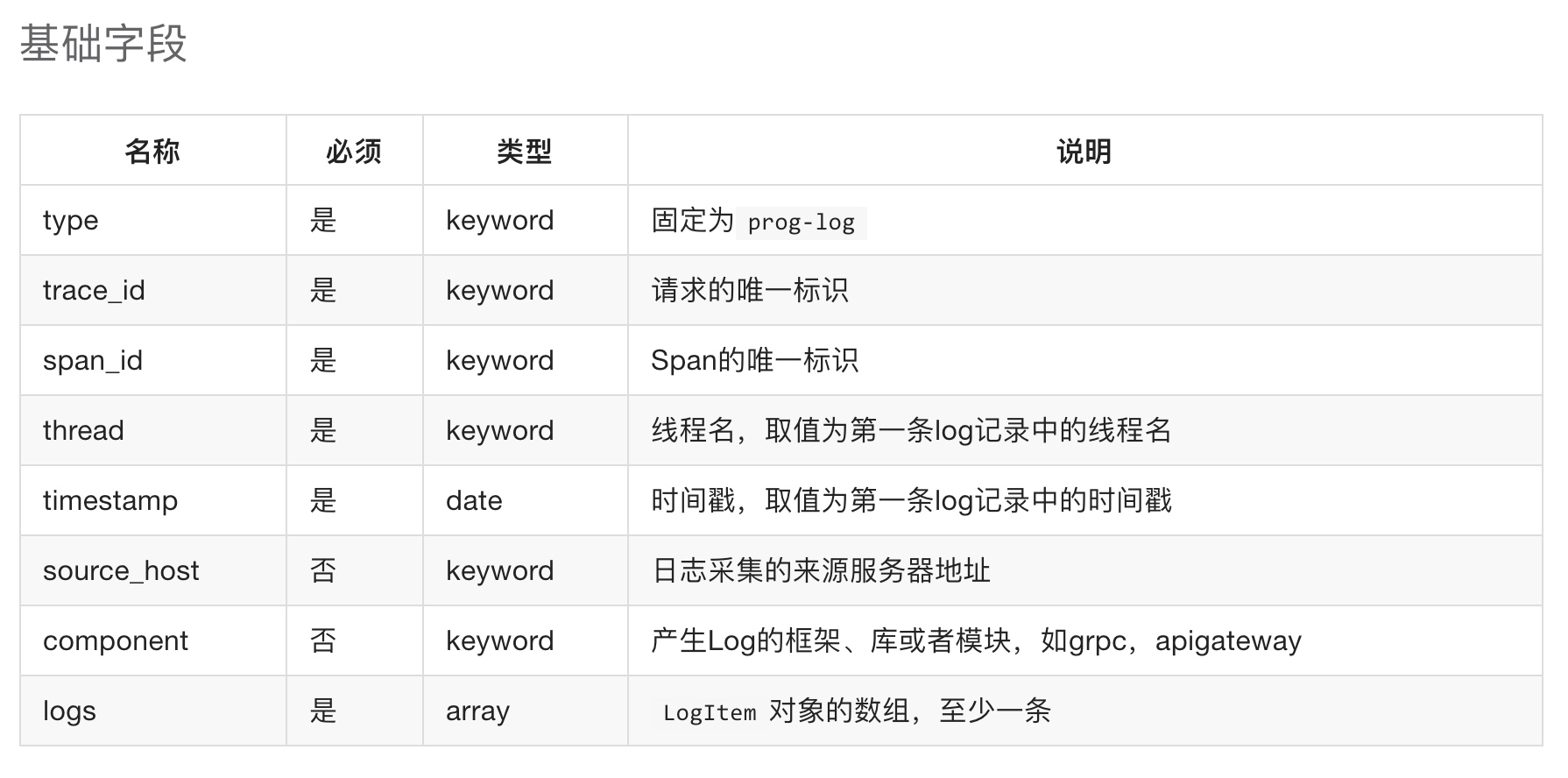The width and height of the screenshot is (1568, 778).
Task: Click the heading 基础字段
Action: click(103, 44)
